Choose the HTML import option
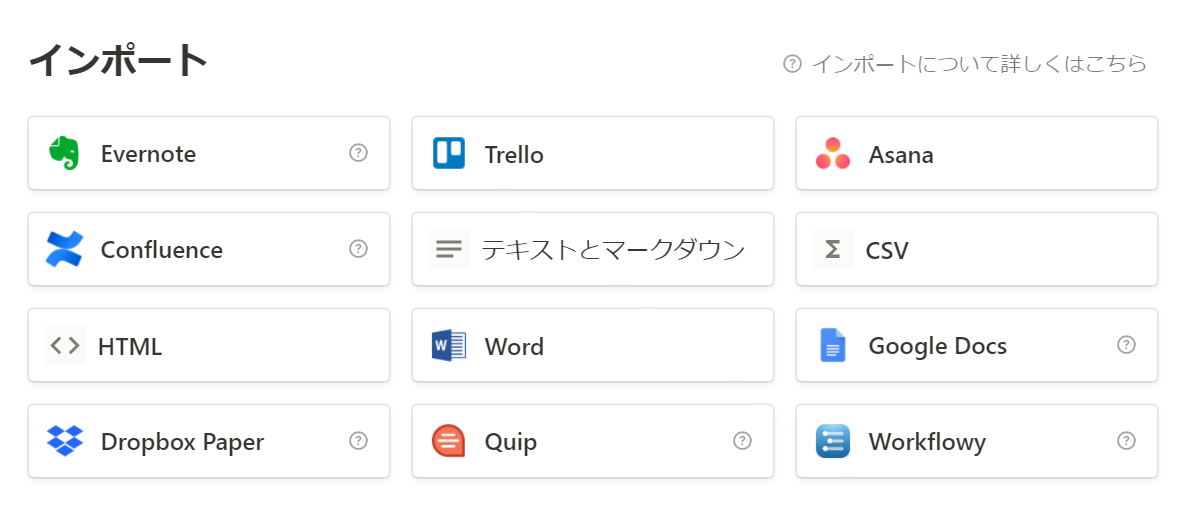The height and width of the screenshot is (510, 1188). tap(209, 345)
